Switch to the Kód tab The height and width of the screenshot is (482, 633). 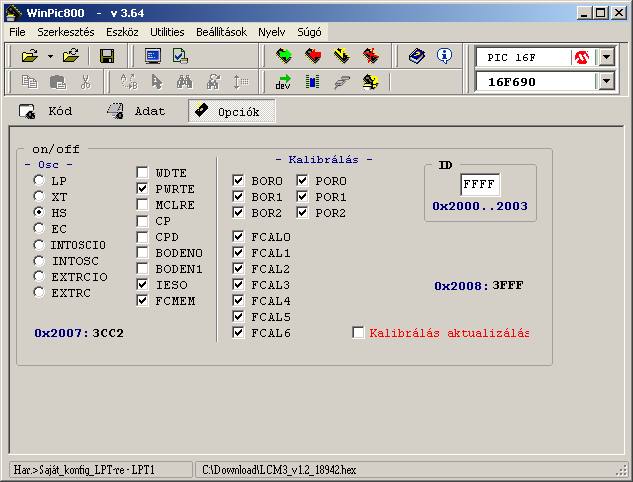coord(46,111)
